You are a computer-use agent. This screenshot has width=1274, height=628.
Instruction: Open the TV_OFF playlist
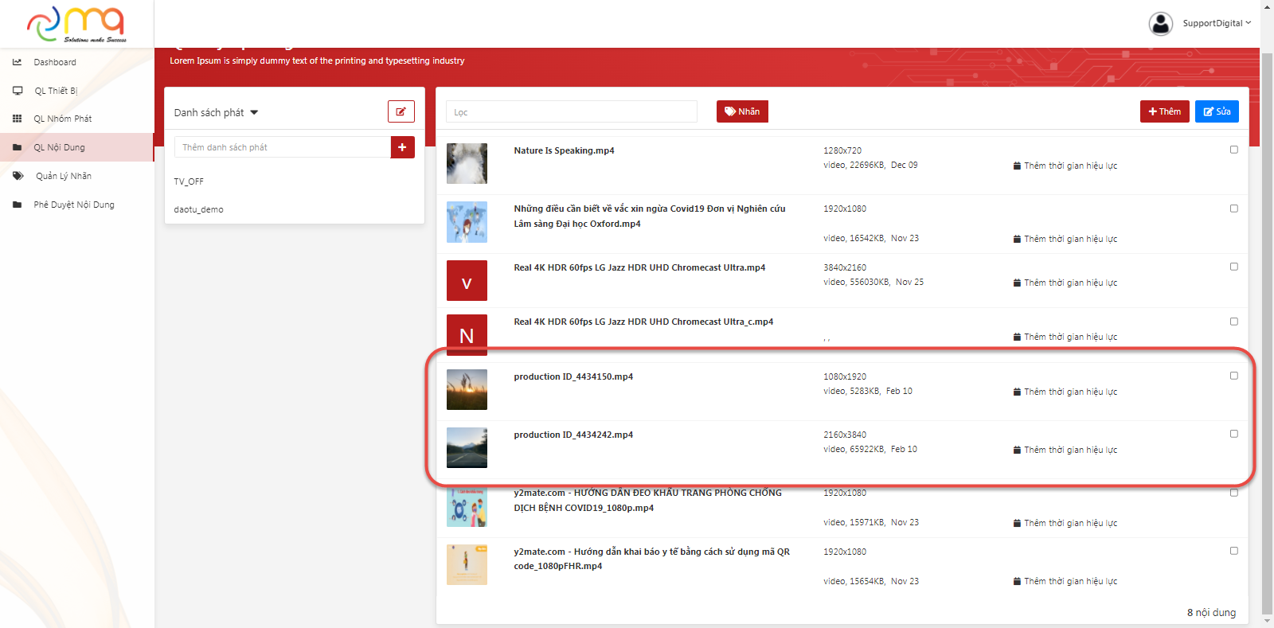[189, 182]
